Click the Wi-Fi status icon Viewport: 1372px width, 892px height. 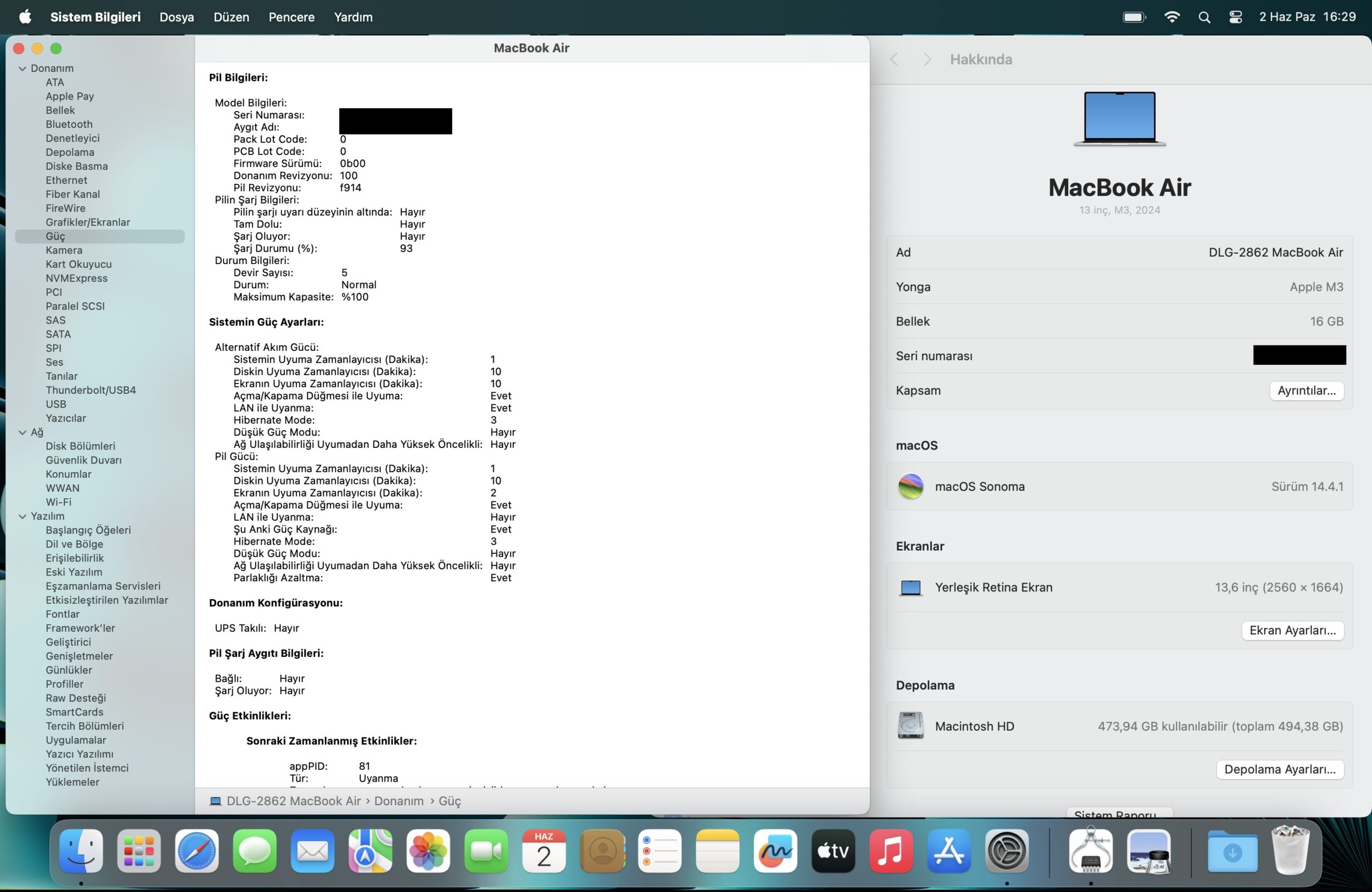(x=1172, y=17)
